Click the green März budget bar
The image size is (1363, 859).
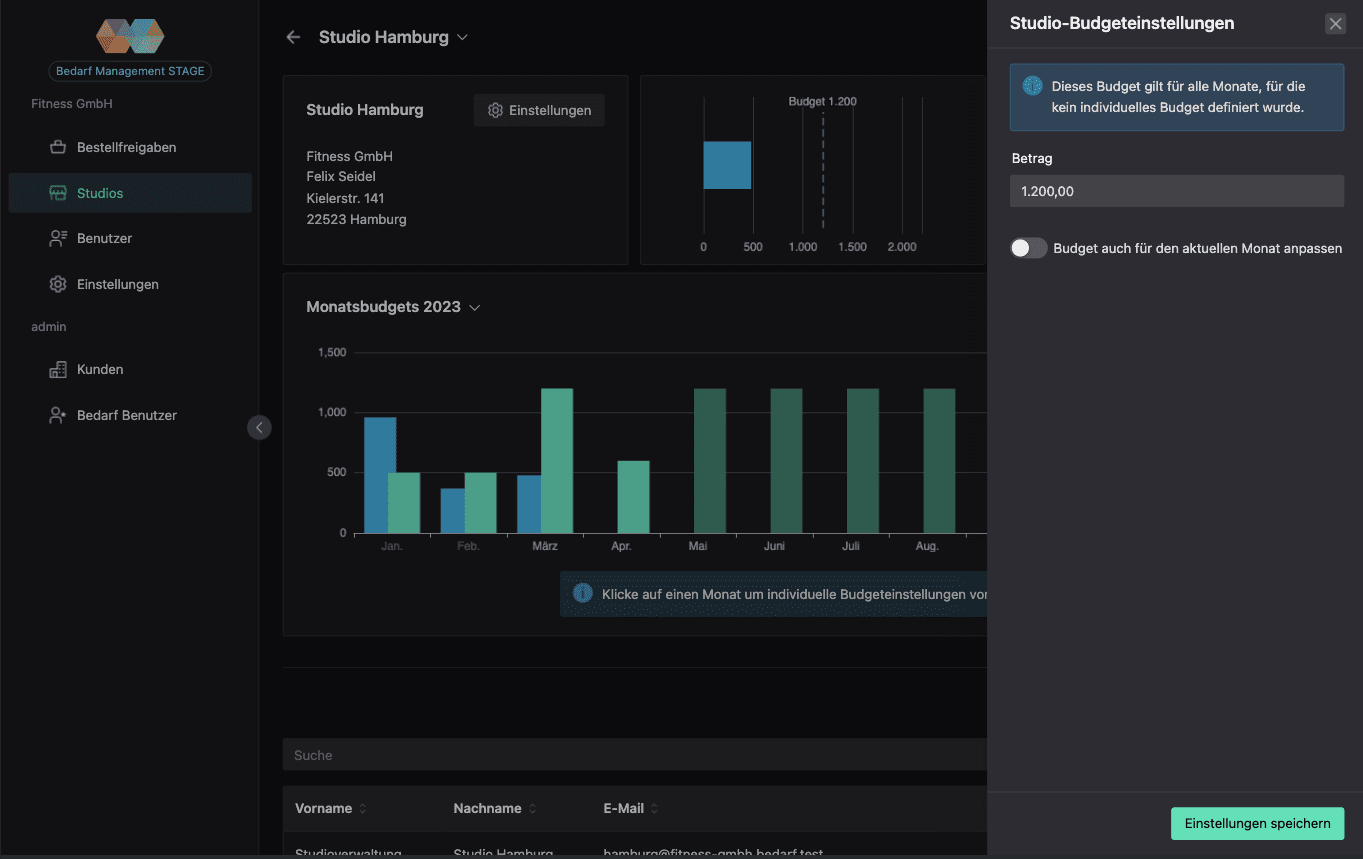point(557,460)
